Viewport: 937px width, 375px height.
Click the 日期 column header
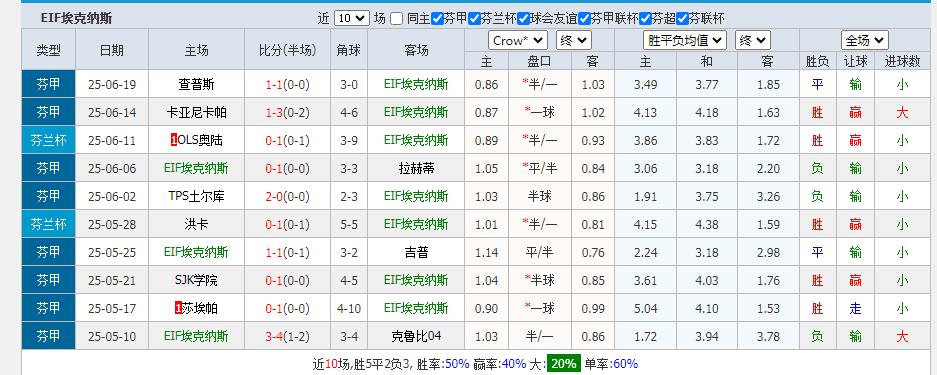click(x=112, y=50)
